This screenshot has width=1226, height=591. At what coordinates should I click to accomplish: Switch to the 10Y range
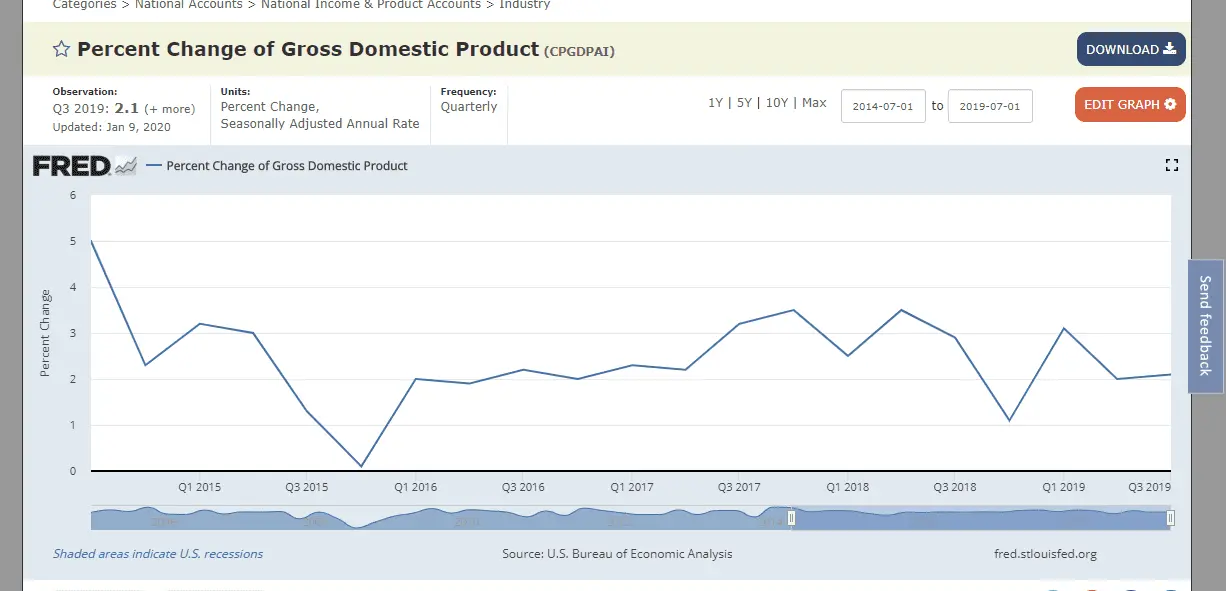click(x=776, y=103)
